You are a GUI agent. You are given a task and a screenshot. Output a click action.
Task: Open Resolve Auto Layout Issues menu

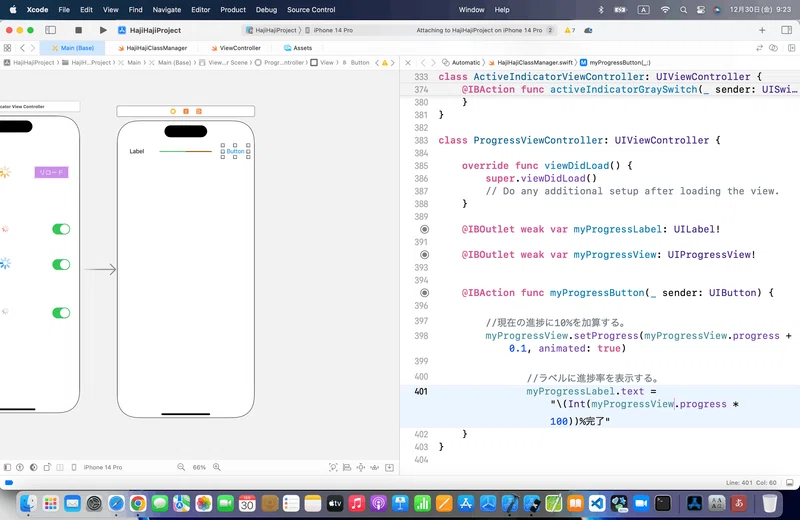click(x=374, y=467)
